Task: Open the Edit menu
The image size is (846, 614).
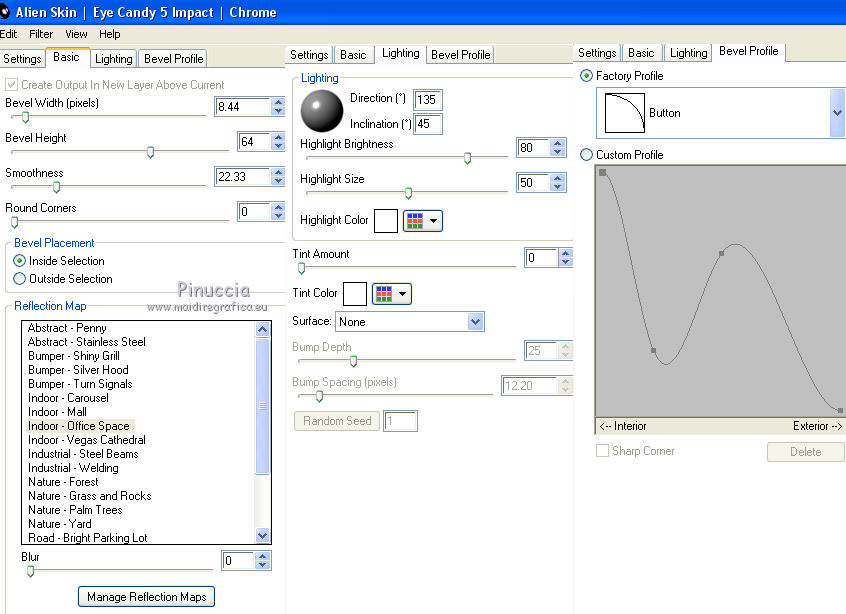Action: pos(9,34)
